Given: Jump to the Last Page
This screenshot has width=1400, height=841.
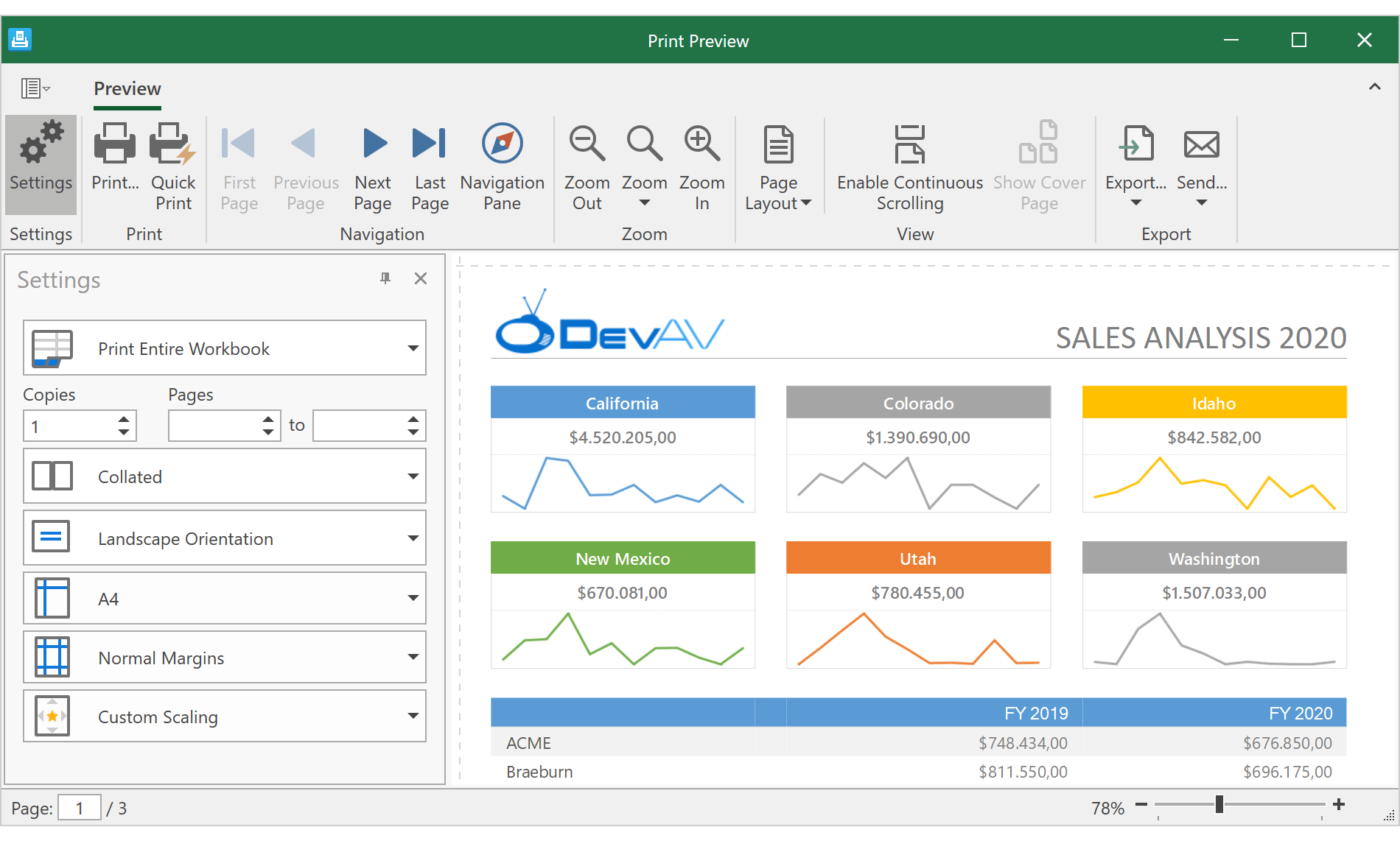Looking at the screenshot, I should [x=430, y=144].
